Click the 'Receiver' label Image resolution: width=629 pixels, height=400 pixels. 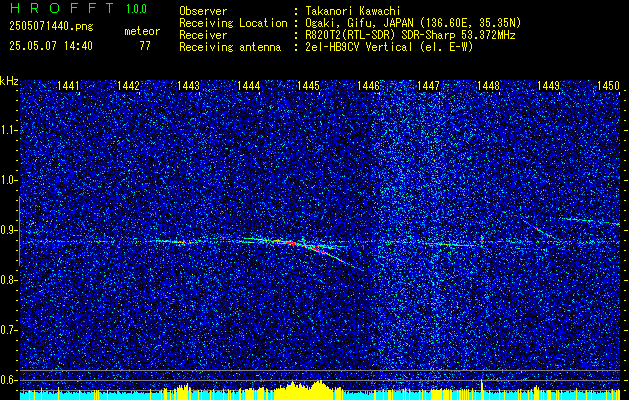tap(203, 35)
